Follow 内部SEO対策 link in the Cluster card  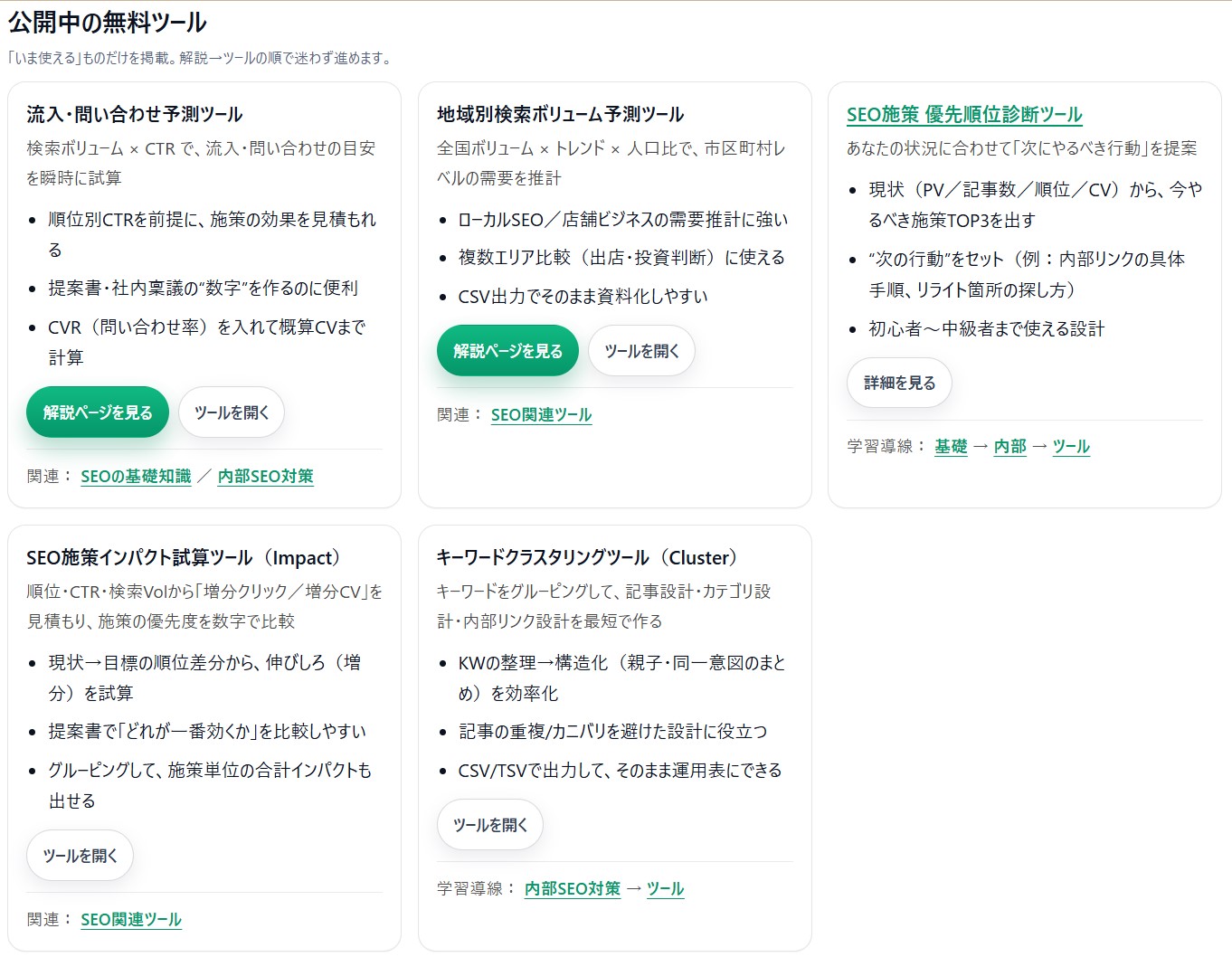[573, 889]
